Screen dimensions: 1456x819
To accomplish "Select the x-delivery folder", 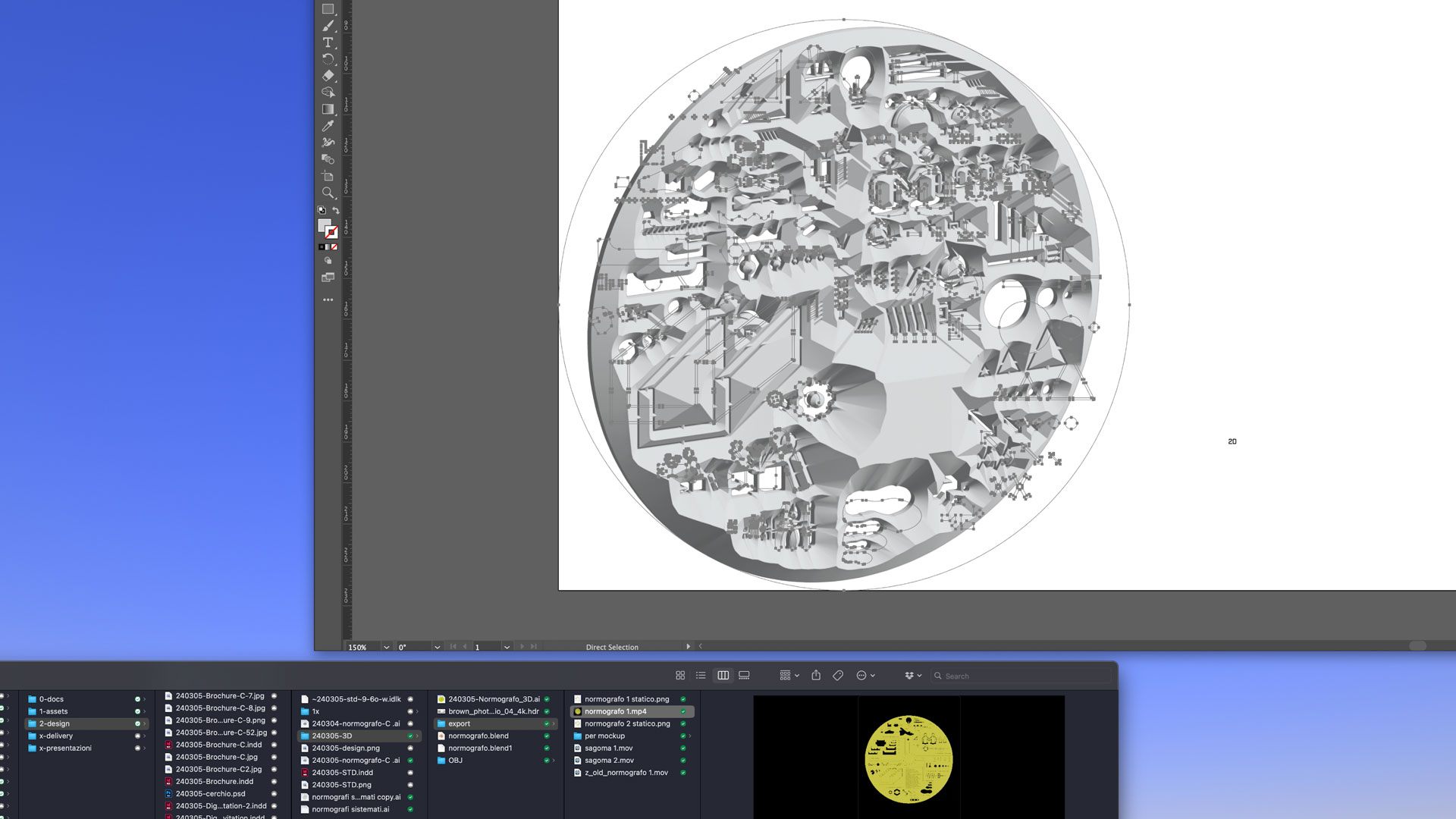I will pyautogui.click(x=56, y=736).
